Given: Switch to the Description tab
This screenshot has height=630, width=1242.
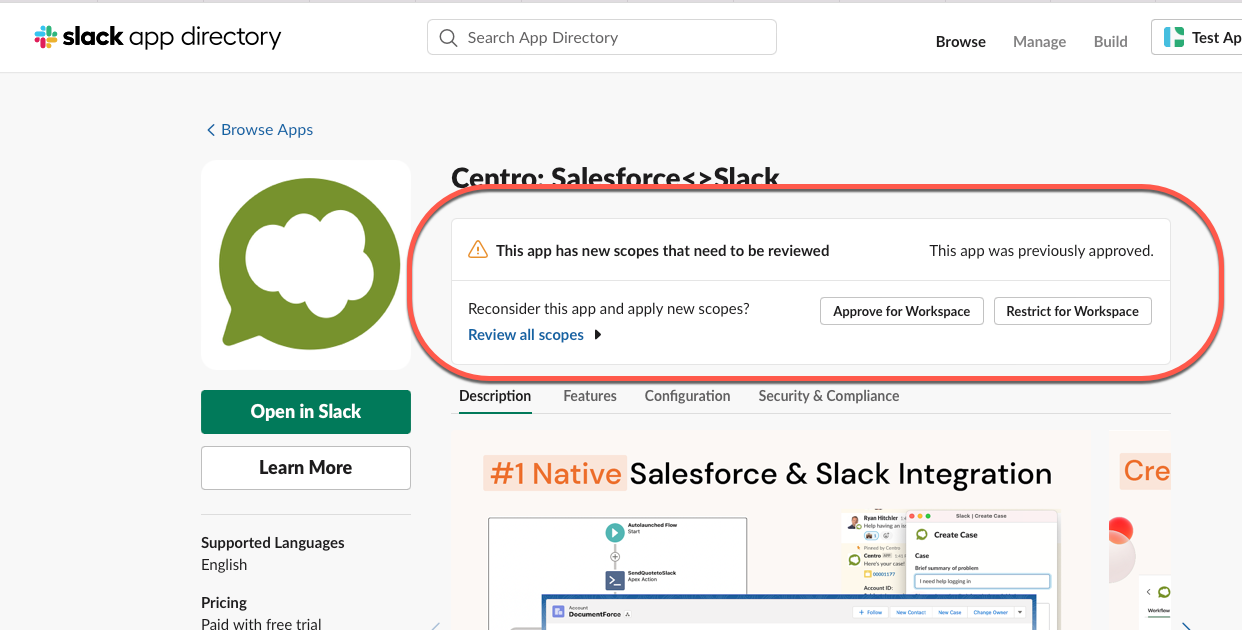Looking at the screenshot, I should pos(495,396).
